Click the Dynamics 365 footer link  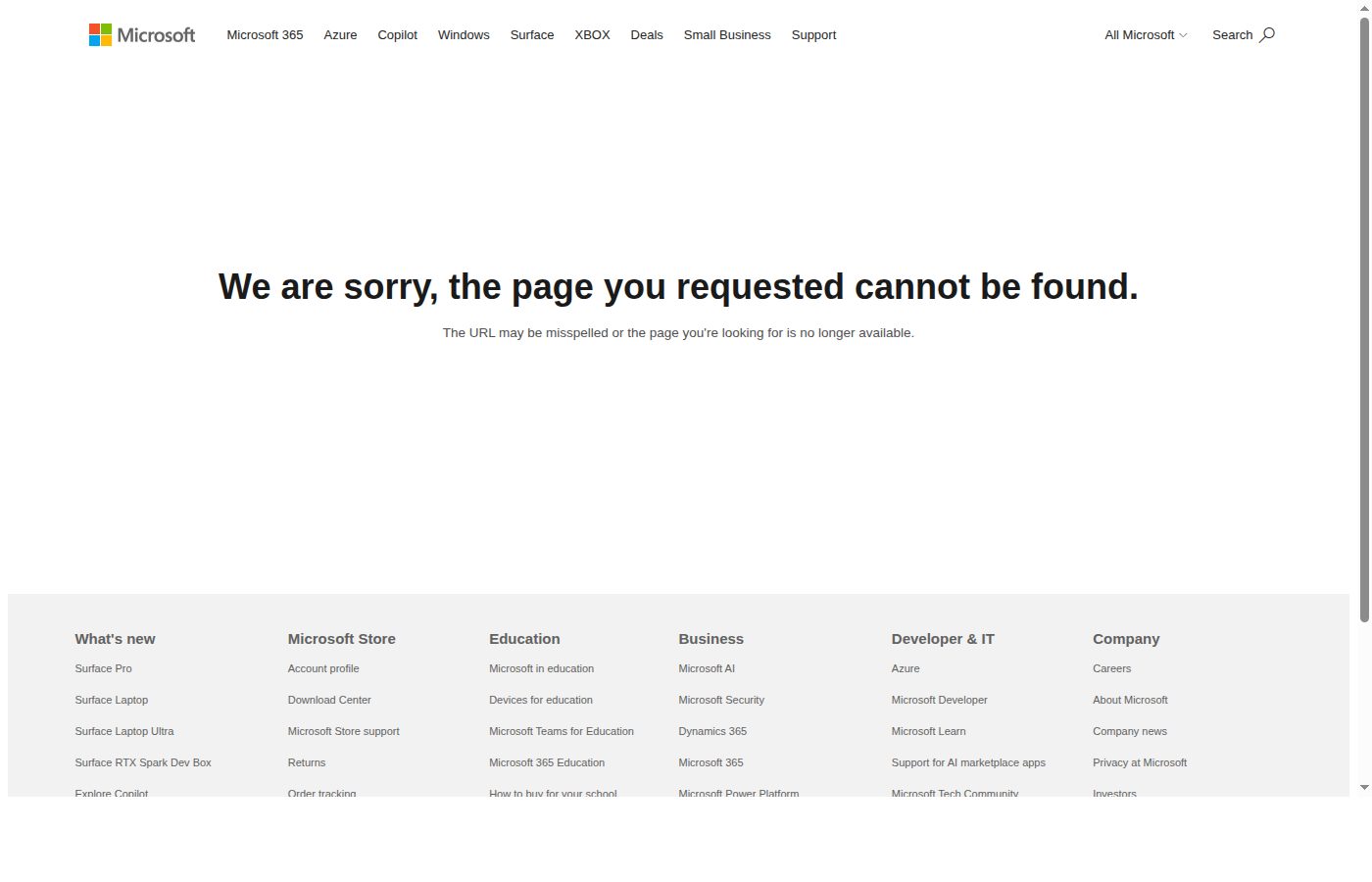[x=712, y=731]
